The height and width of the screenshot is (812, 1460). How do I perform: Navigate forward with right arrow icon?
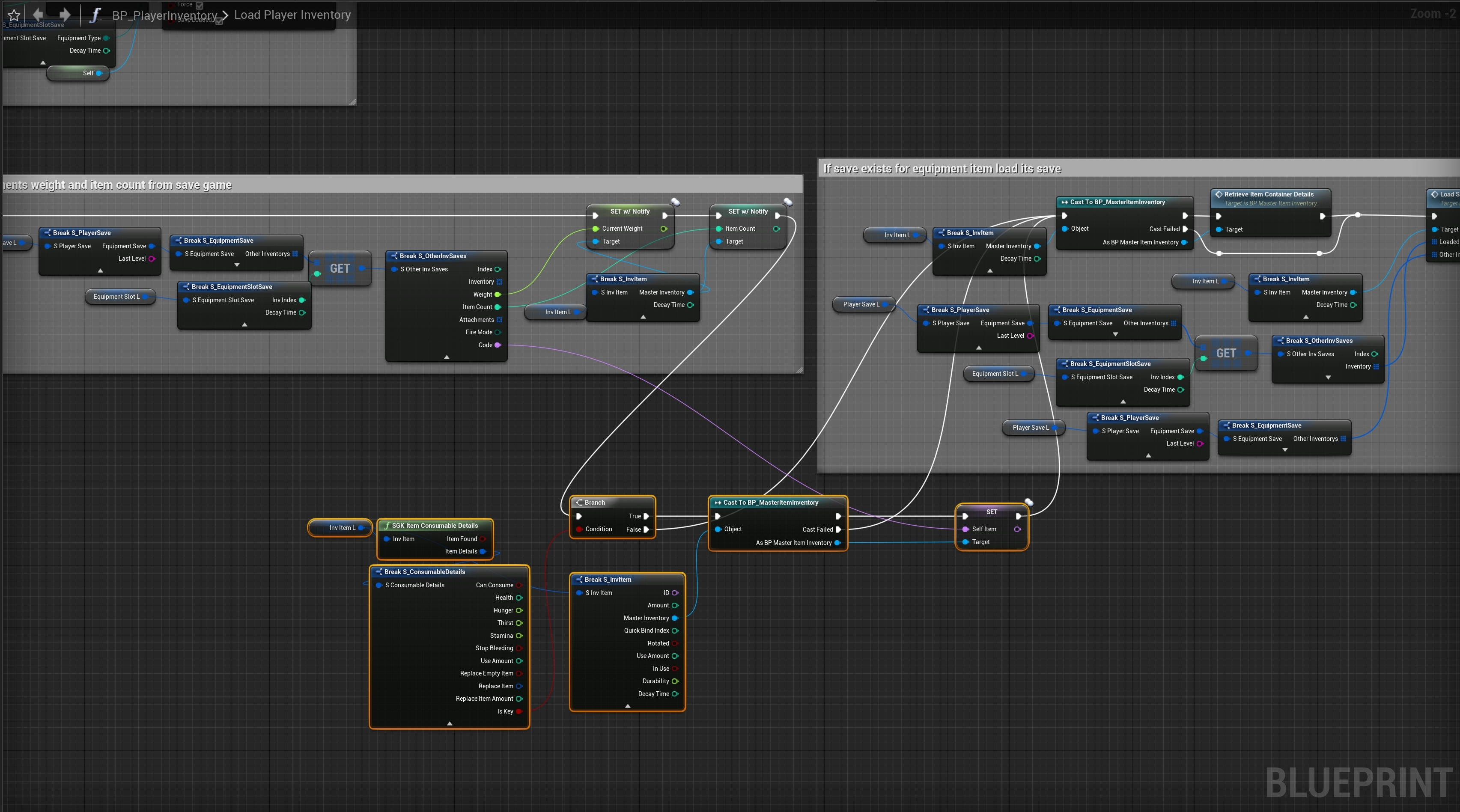click(65, 14)
